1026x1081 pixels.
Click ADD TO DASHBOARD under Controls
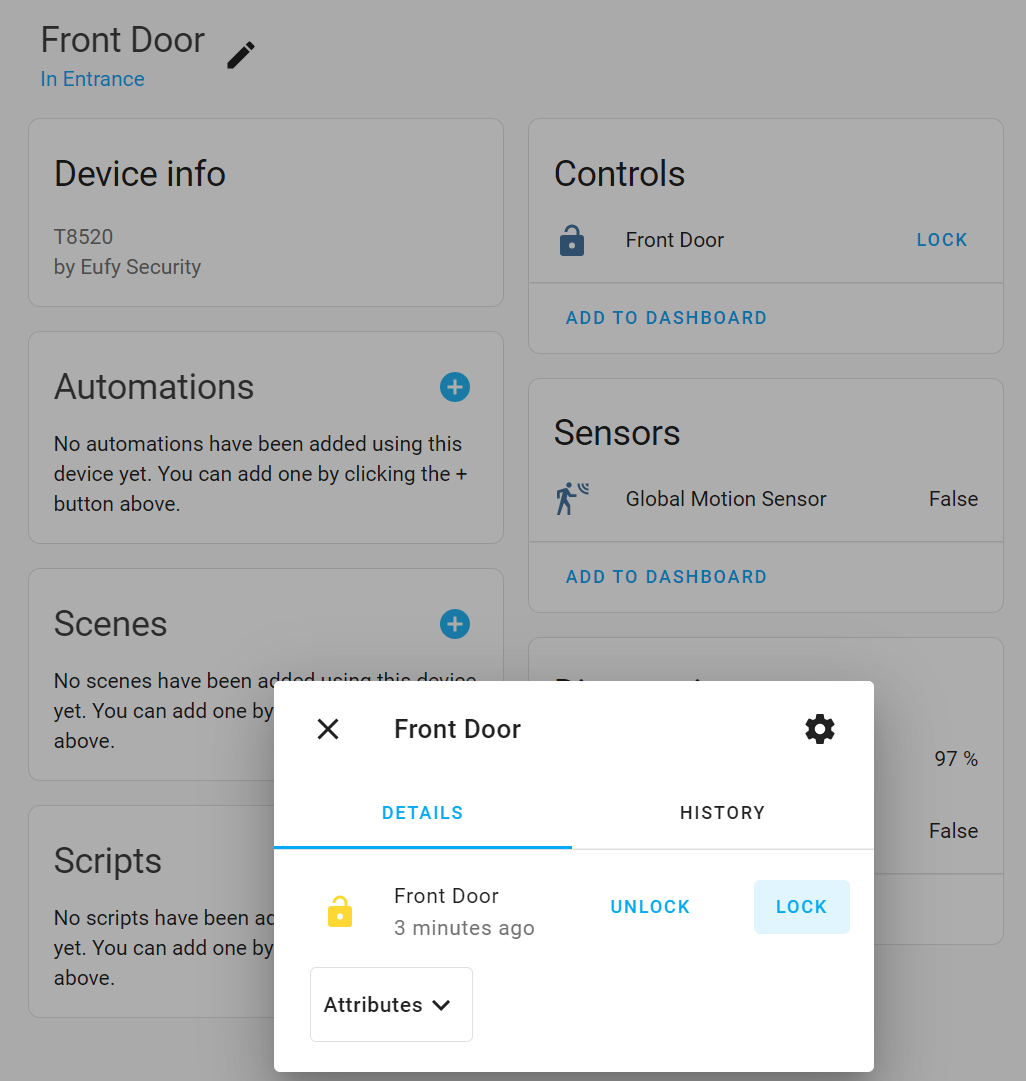[x=666, y=317]
